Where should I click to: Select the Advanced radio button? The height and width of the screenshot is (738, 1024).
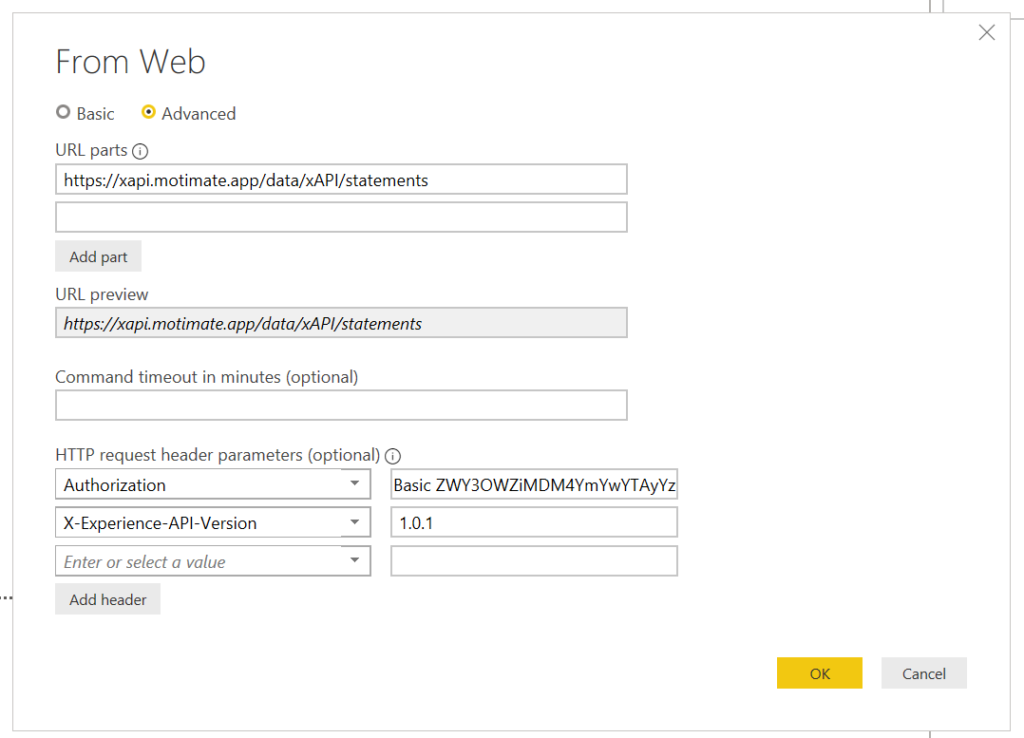(149, 113)
